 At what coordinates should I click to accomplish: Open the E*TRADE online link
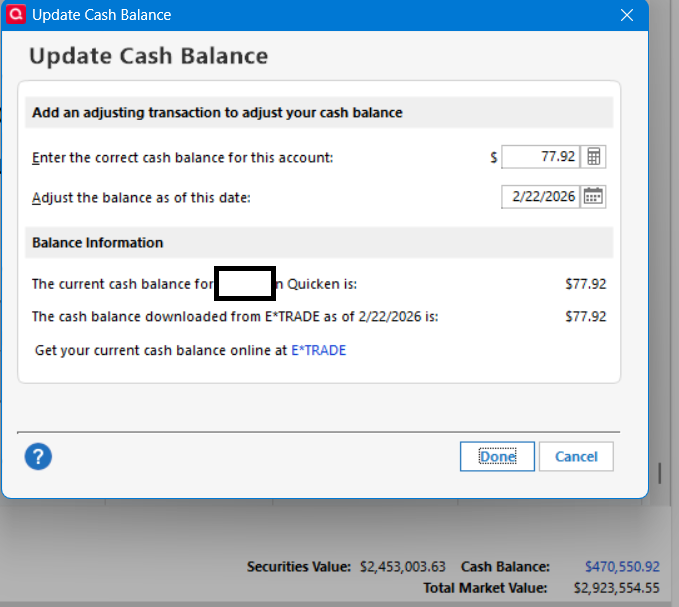pyautogui.click(x=319, y=350)
